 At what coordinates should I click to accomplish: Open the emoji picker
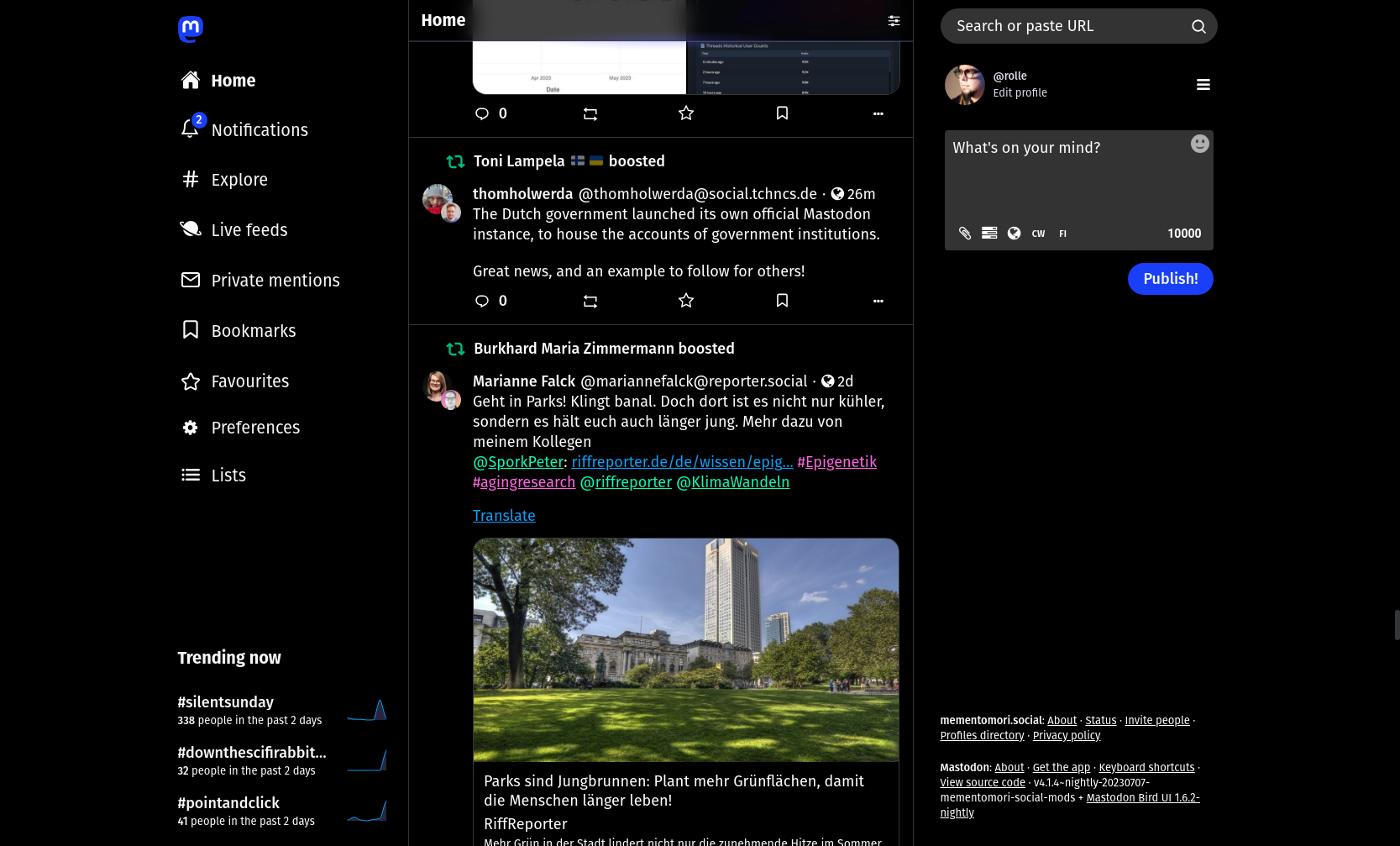[x=1199, y=144]
